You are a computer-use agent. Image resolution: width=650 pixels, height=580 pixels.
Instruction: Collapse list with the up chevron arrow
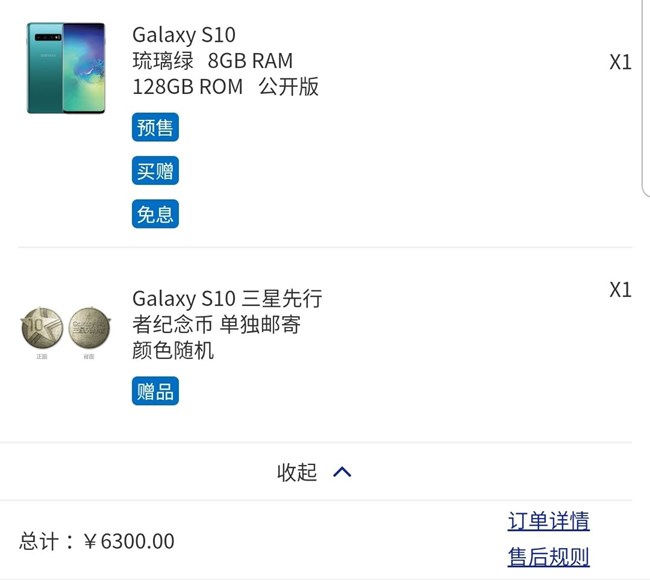coord(342,472)
